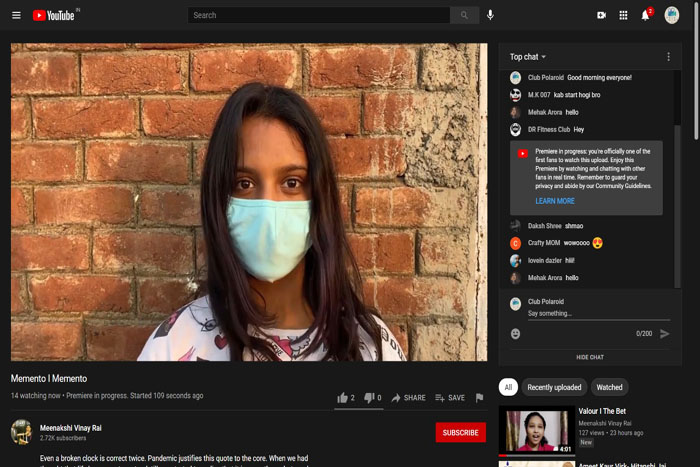Click the 2.72K subscribers text
The width and height of the screenshot is (700, 467).
63,438
